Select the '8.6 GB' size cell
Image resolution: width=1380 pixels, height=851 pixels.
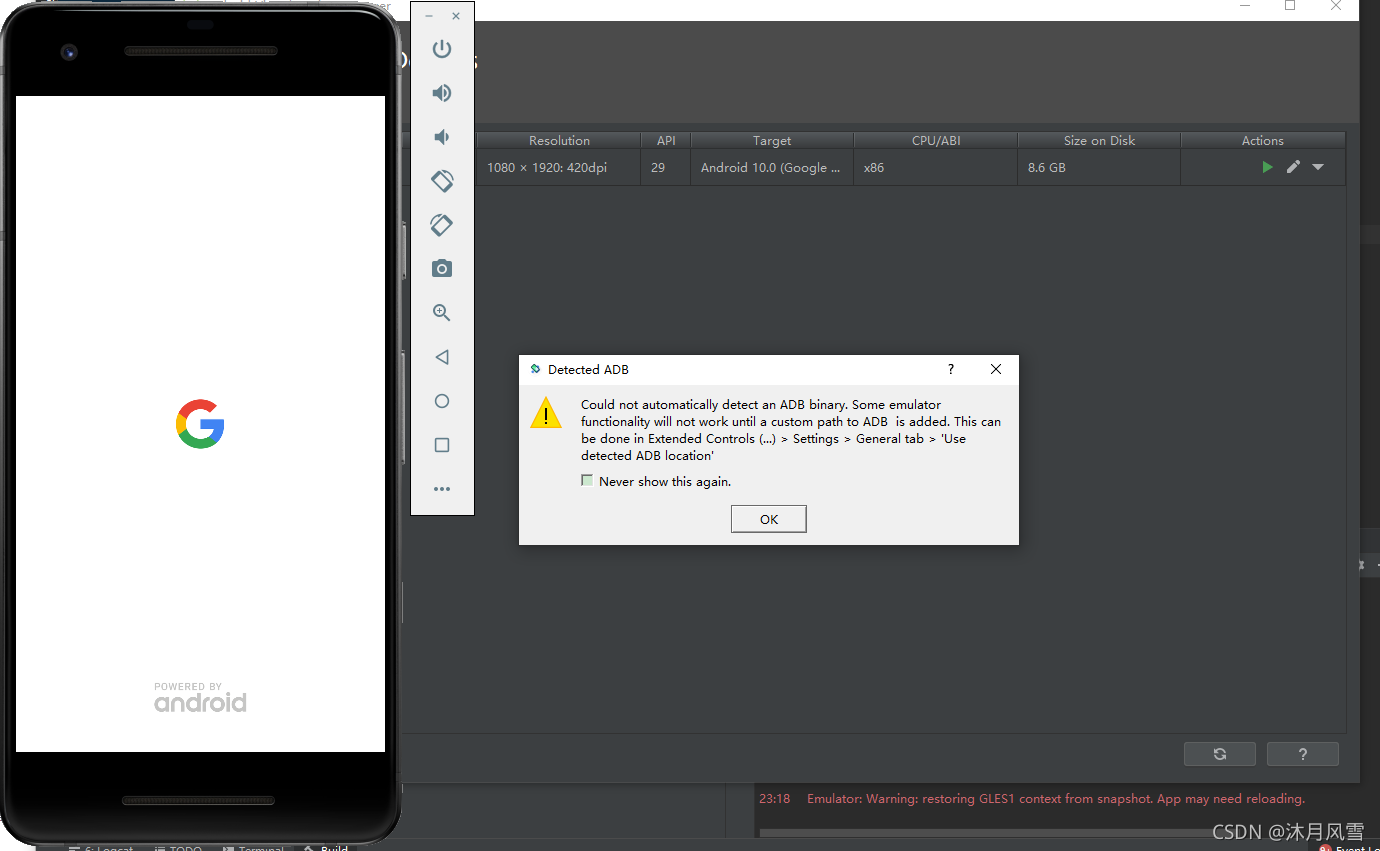[1099, 168]
